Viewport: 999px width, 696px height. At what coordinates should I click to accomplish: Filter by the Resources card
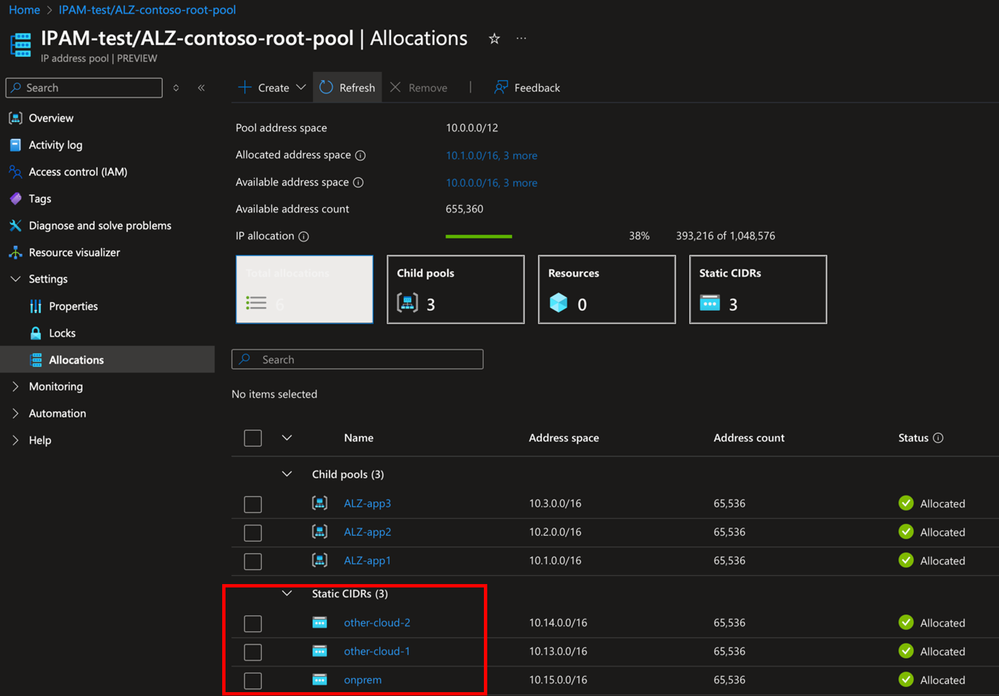click(x=607, y=289)
